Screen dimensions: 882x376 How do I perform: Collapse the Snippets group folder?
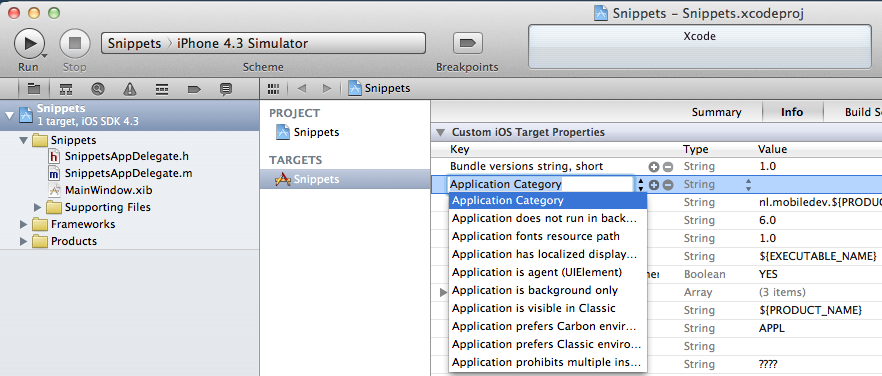click(23, 140)
